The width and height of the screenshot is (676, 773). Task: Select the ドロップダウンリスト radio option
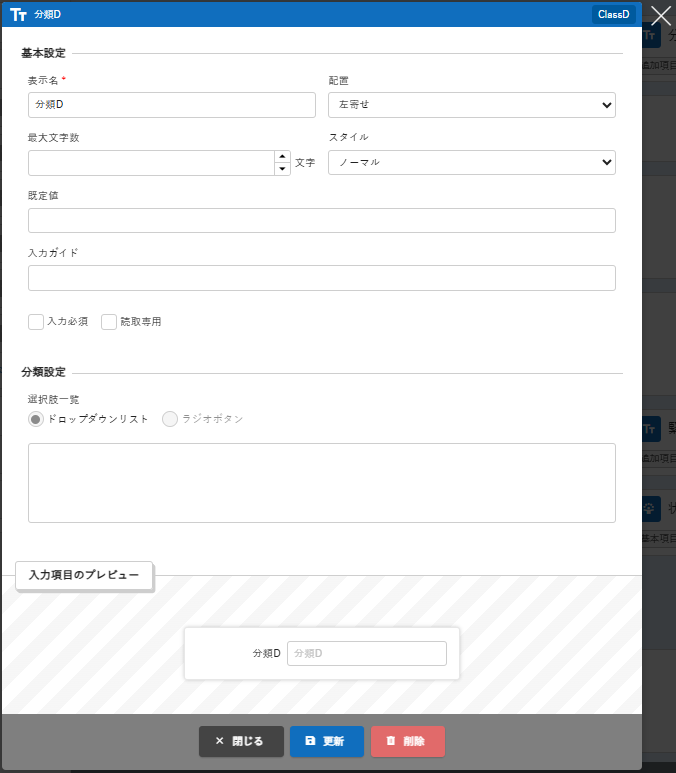[x=36, y=419]
